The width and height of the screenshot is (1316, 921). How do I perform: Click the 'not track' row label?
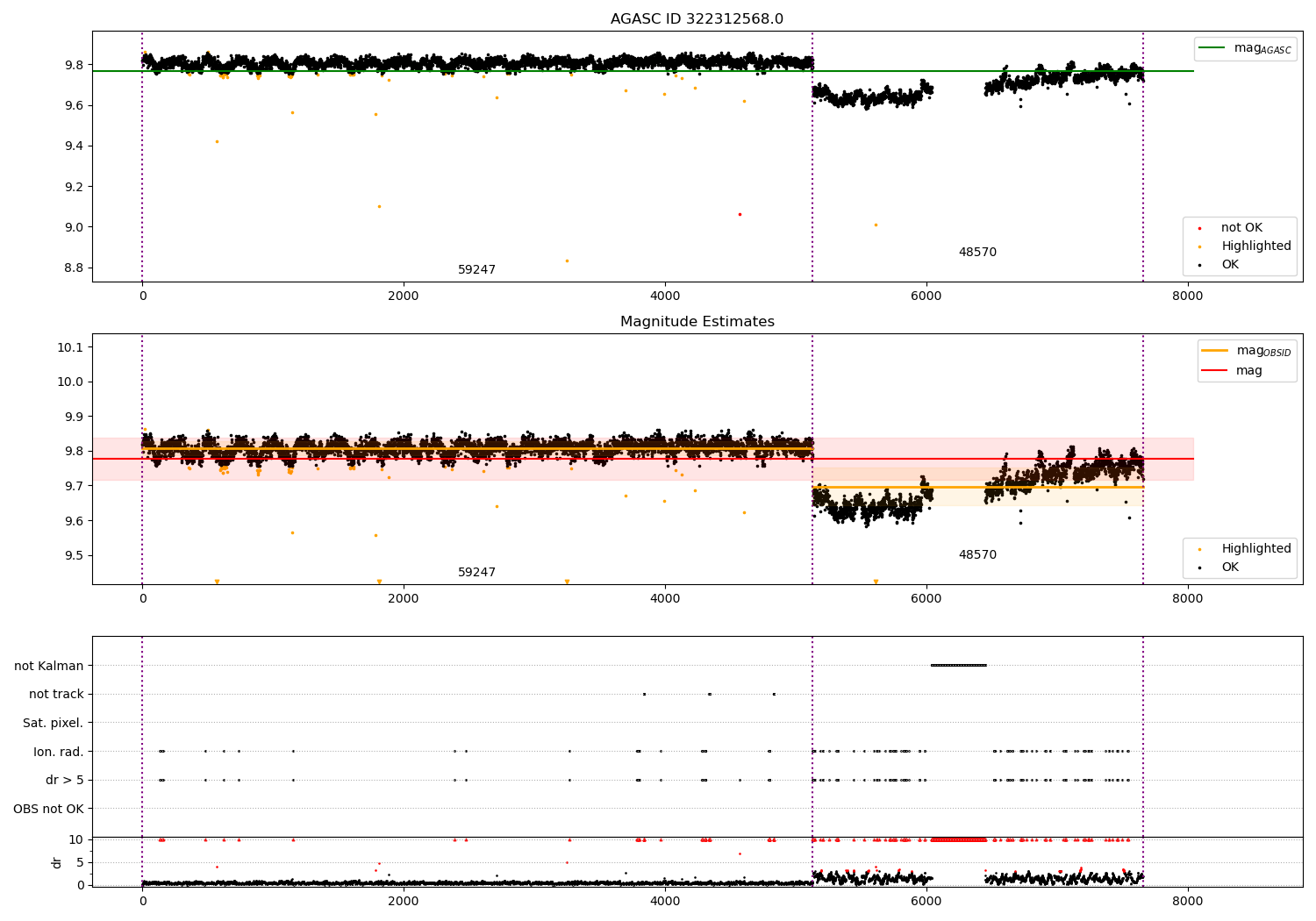(56, 695)
